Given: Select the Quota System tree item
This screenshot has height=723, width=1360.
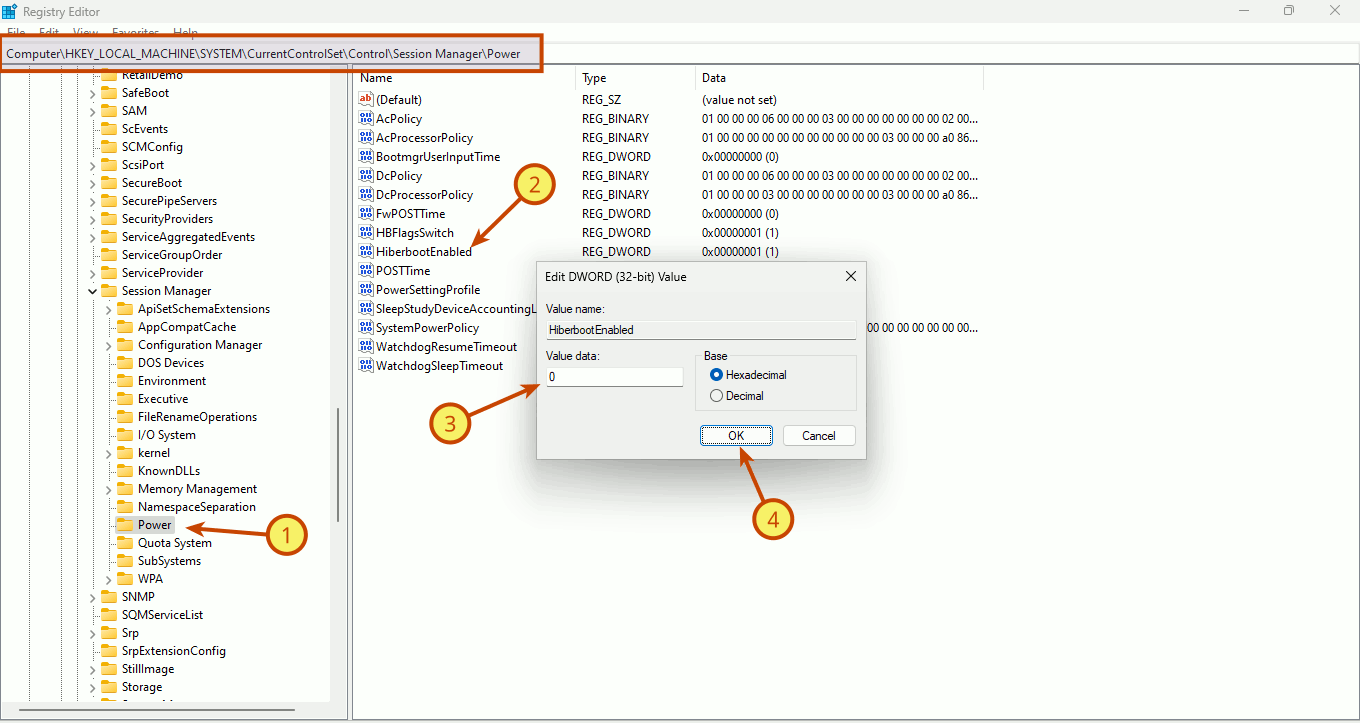Looking at the screenshot, I should (x=174, y=543).
